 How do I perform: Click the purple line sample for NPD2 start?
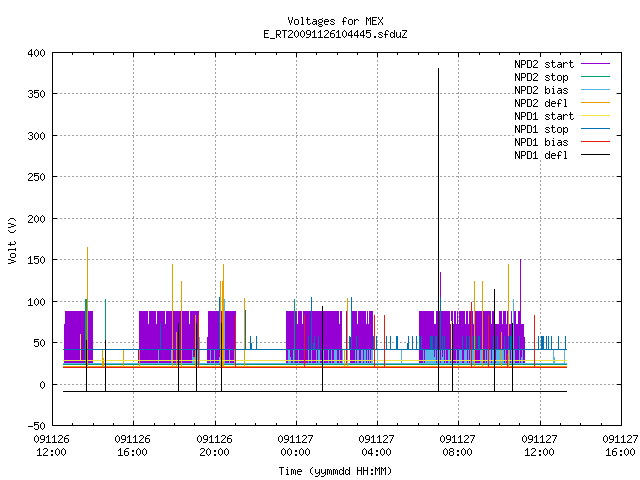click(x=596, y=64)
